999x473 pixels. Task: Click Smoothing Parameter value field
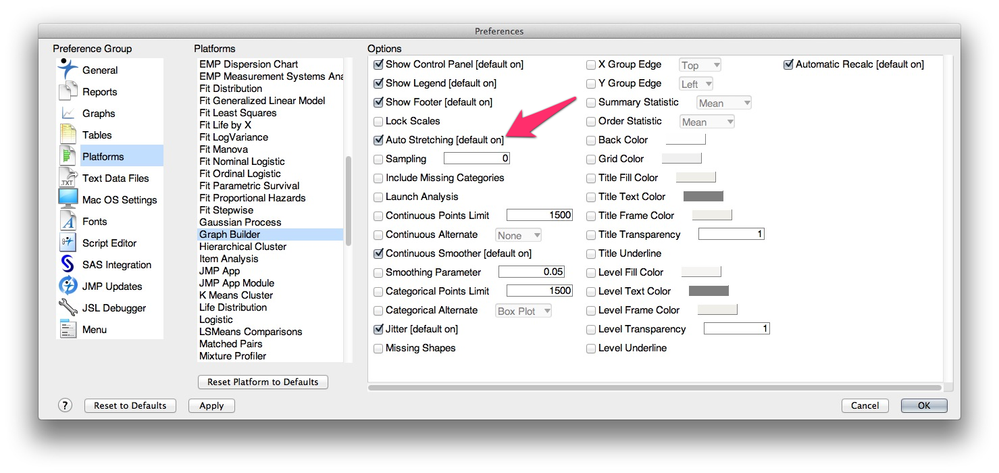coord(531,272)
